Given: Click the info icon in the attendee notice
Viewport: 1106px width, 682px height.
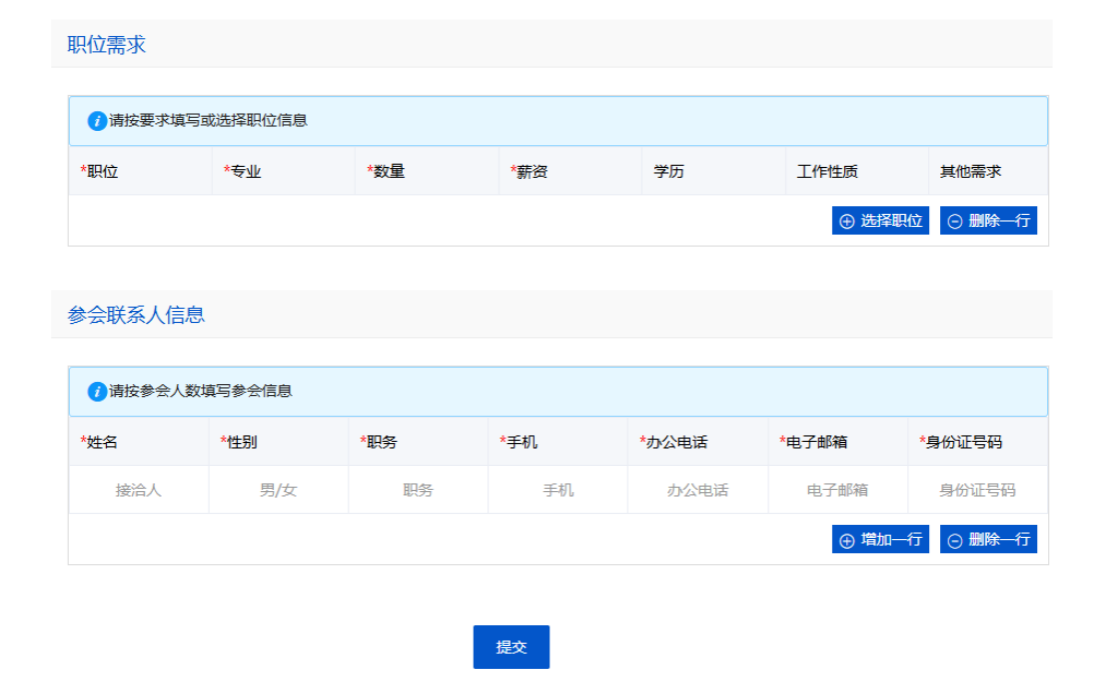Looking at the screenshot, I should [97, 391].
